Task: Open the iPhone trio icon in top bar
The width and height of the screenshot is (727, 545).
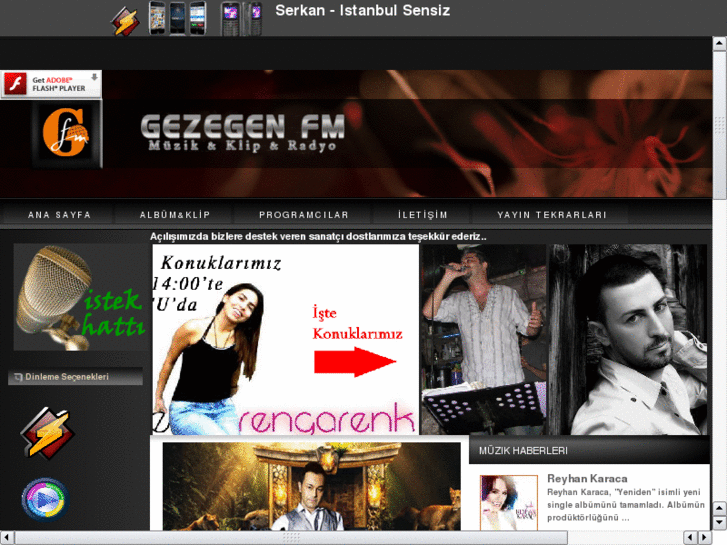Action: coord(178,18)
